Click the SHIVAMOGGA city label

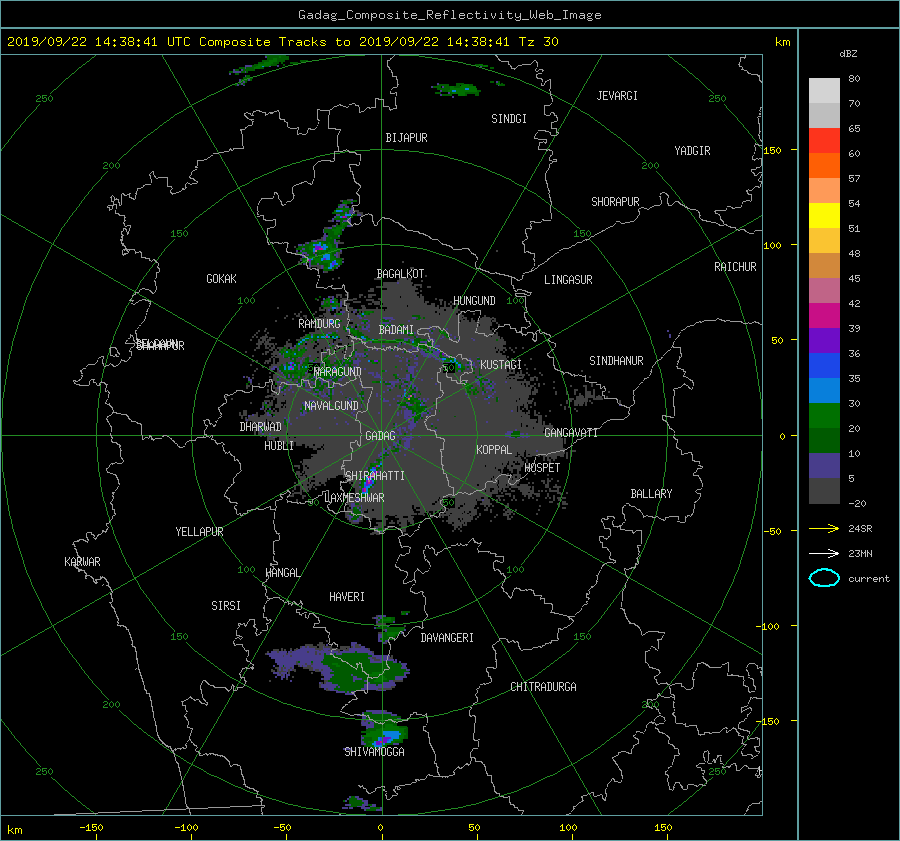tap(374, 751)
